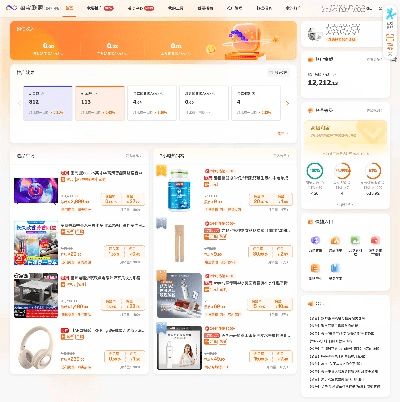
Task: Open the green picture quick-entry icon
Action: (355, 240)
